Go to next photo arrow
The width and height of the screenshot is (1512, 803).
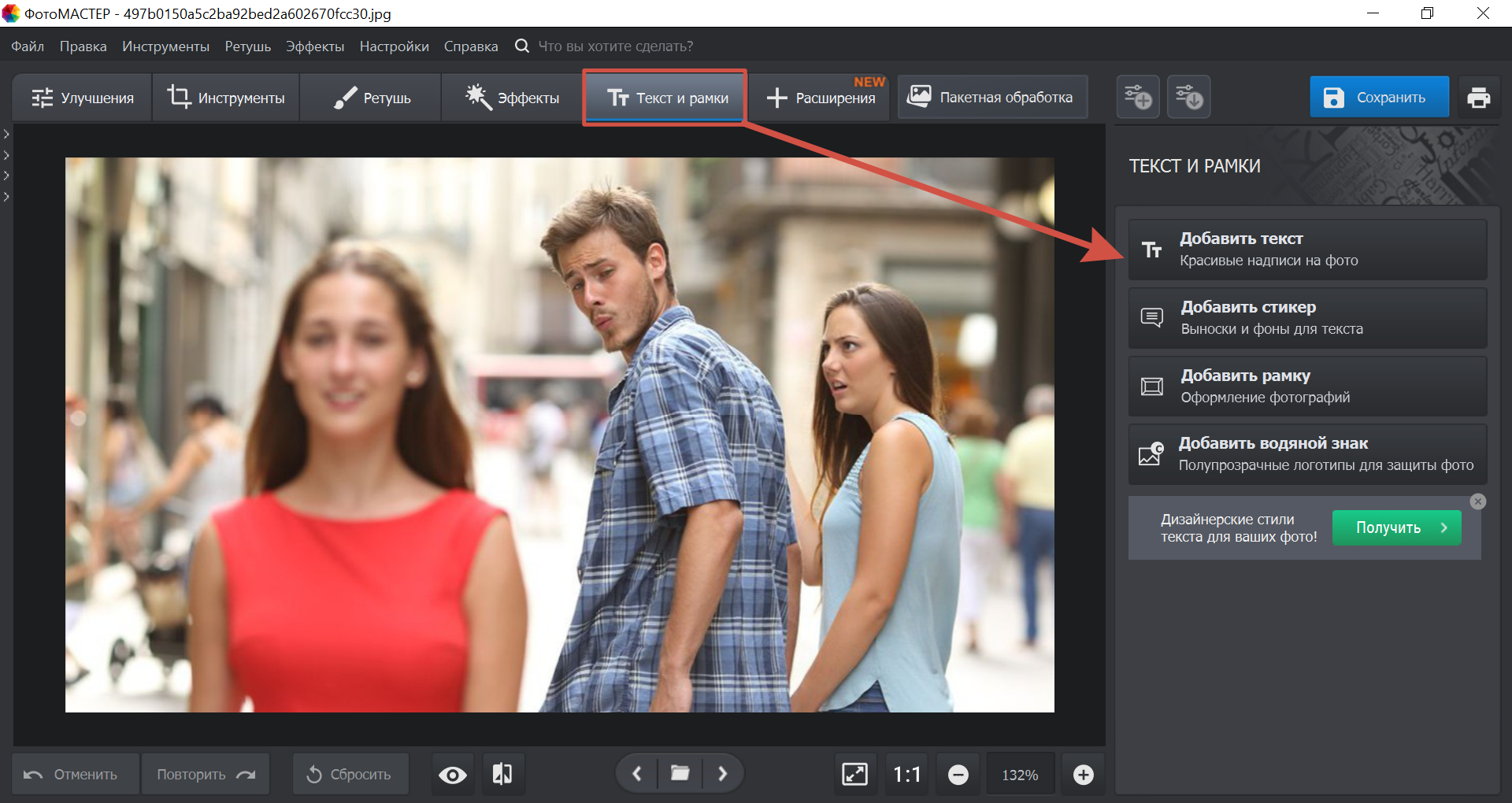(722, 774)
